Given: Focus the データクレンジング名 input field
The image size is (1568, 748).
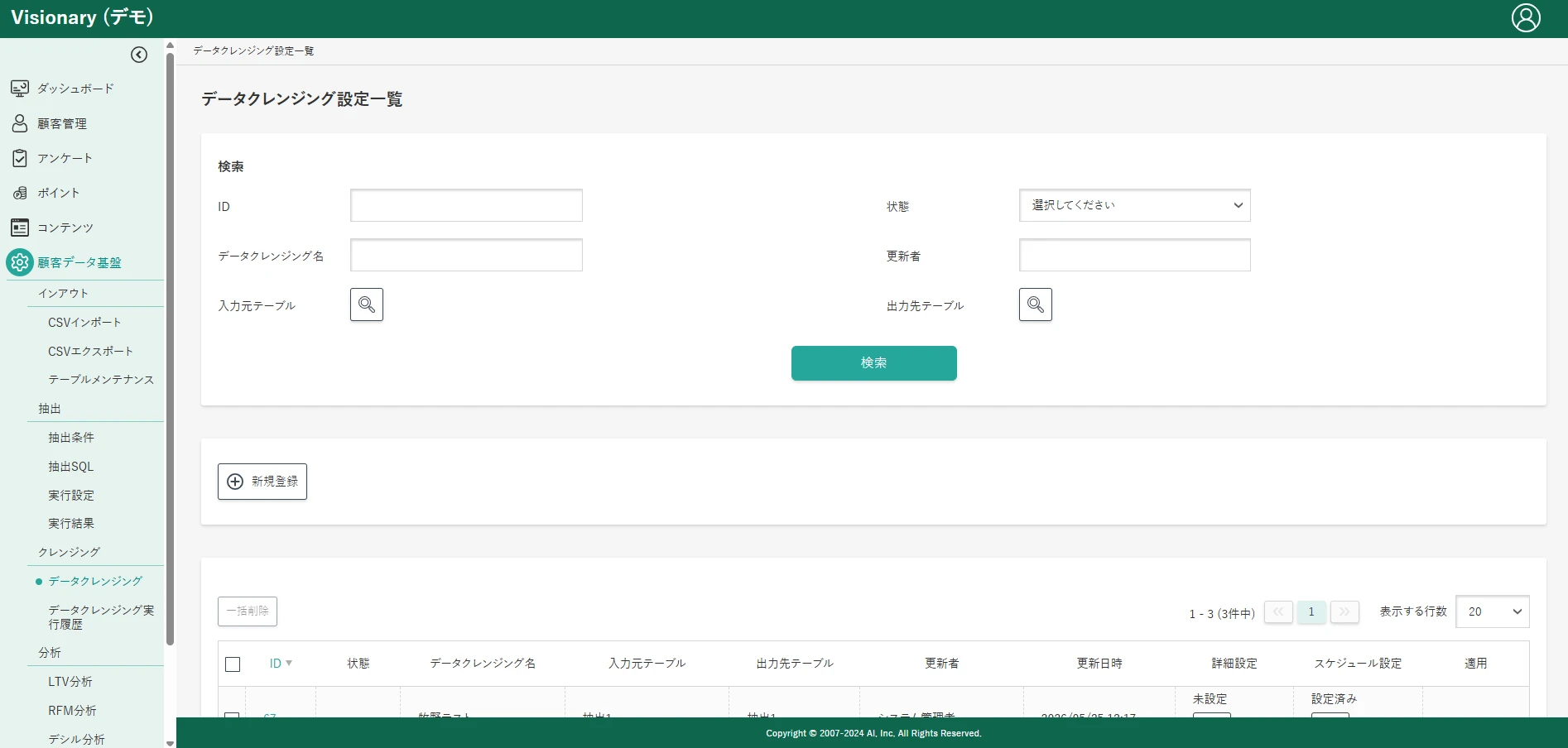Looking at the screenshot, I should pyautogui.click(x=466, y=255).
